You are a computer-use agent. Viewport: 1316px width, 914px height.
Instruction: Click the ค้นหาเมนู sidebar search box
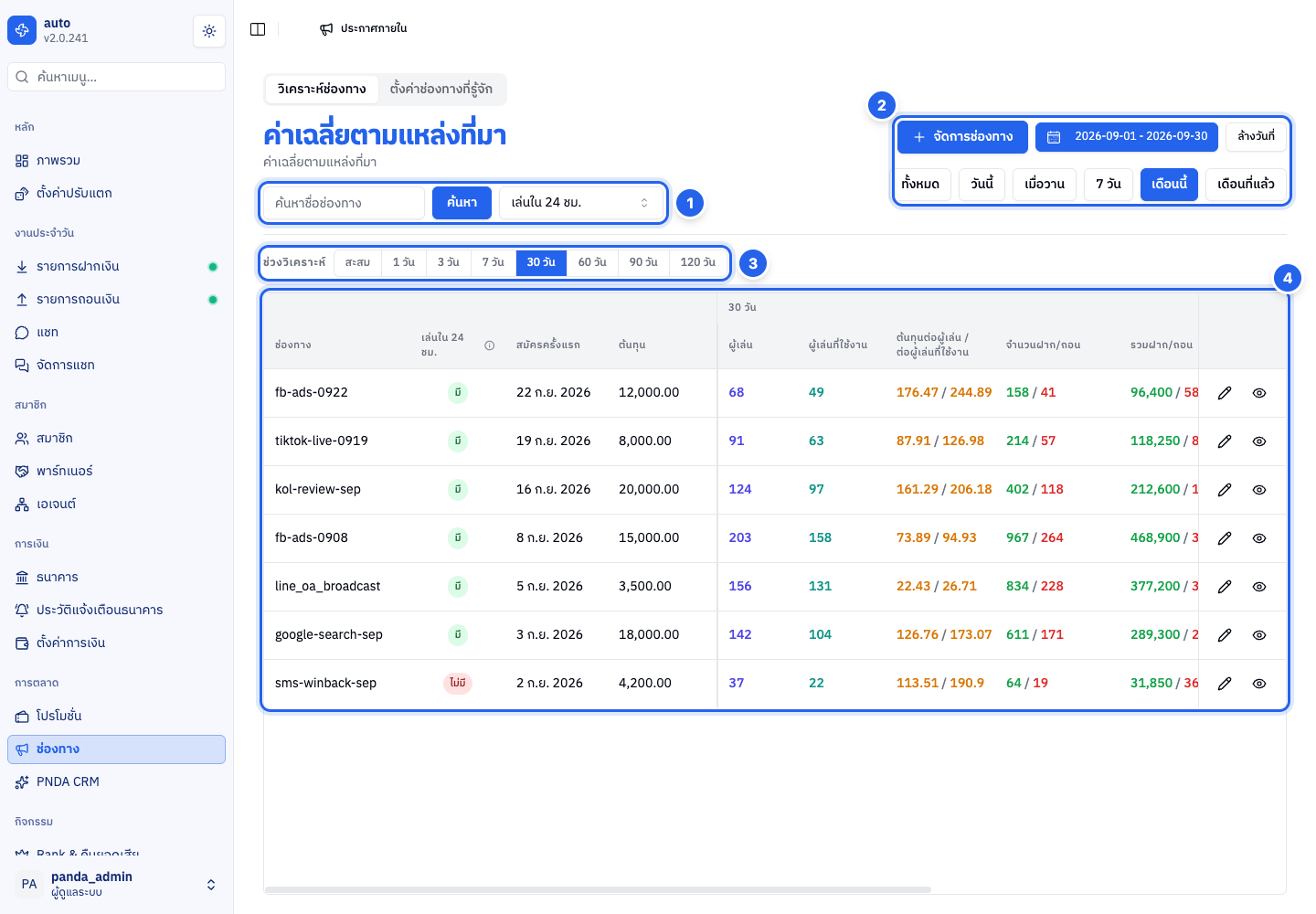117,77
